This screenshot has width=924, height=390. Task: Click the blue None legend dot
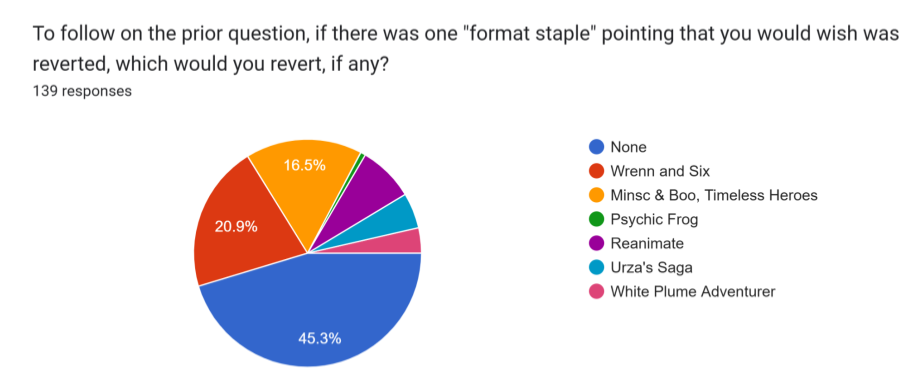[597, 147]
